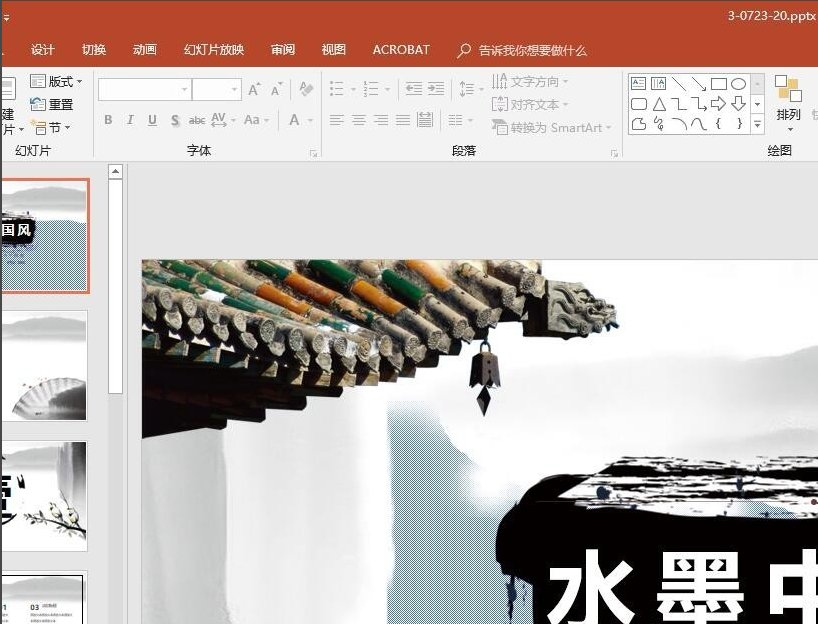Select the second slide thumbnail with fan
This screenshot has height=624, width=818.
tap(44, 366)
